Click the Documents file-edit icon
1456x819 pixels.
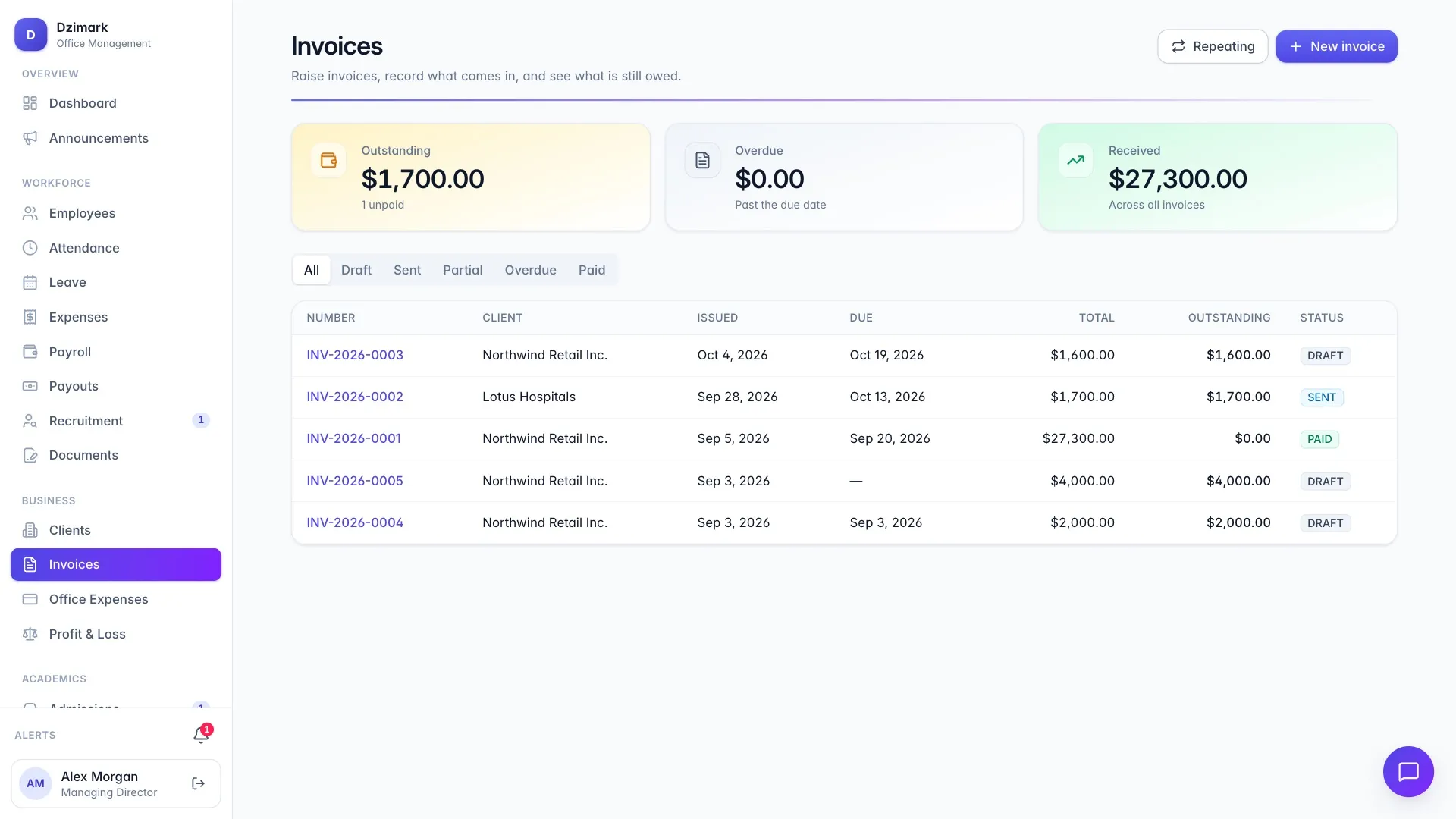(x=30, y=455)
